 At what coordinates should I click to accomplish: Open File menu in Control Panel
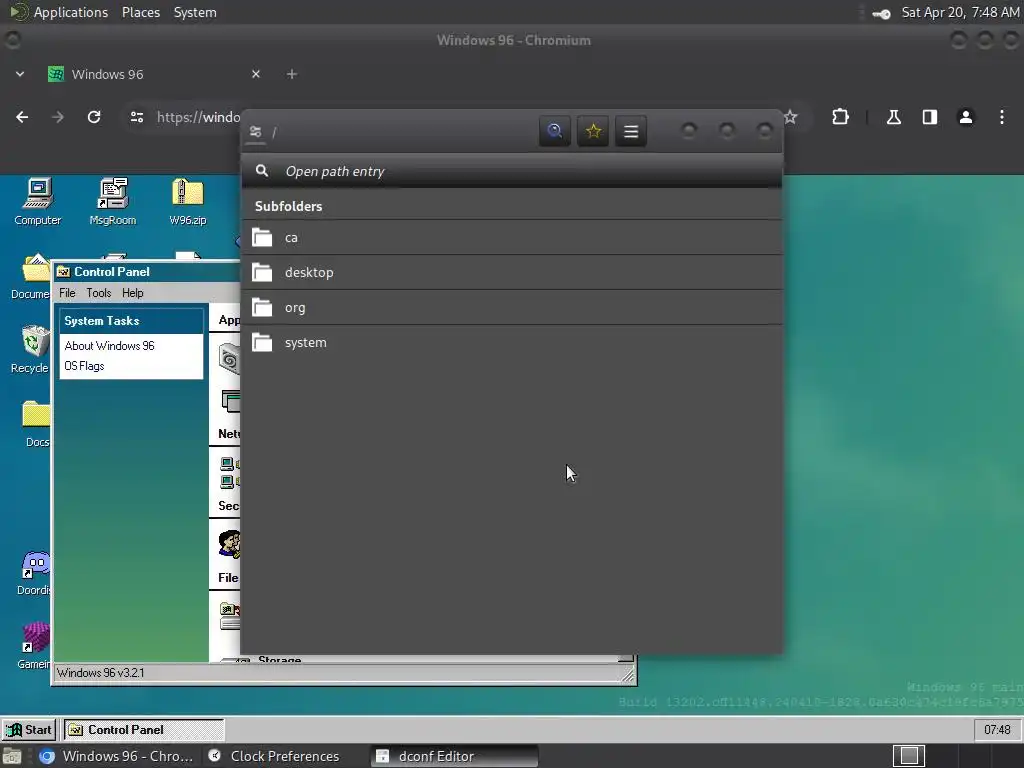point(67,293)
